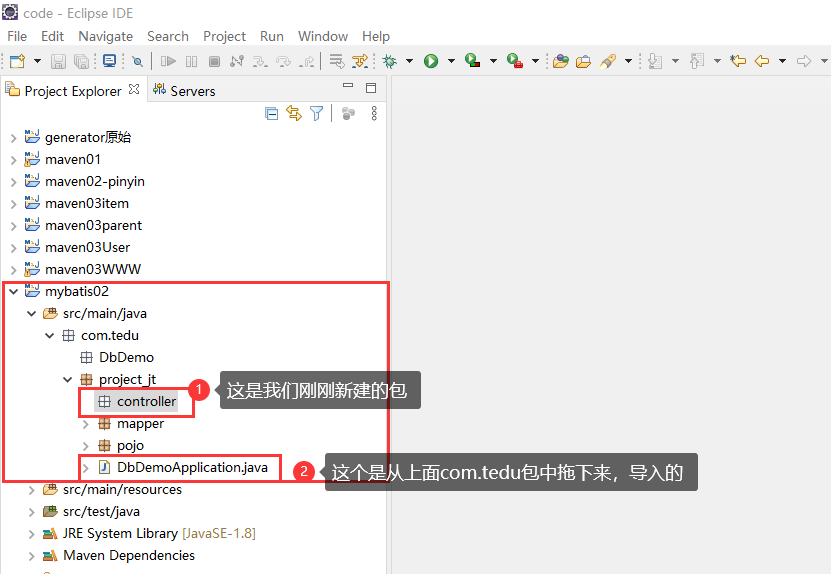Image resolution: width=831 pixels, height=574 pixels.
Task: Click the Last Edit Location icon
Action: [738, 61]
